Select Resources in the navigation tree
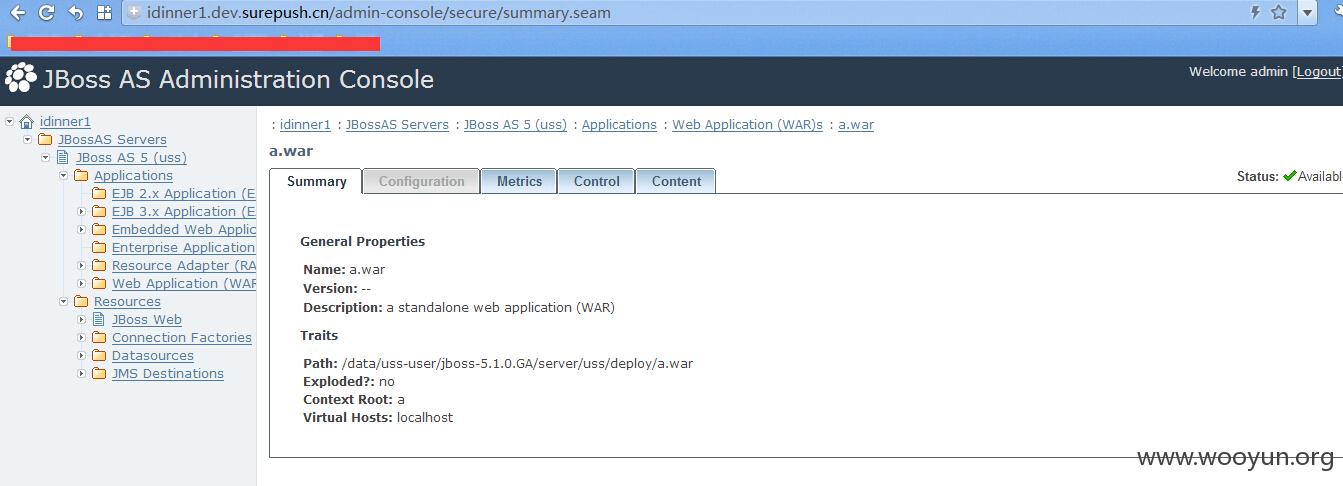 127,302
